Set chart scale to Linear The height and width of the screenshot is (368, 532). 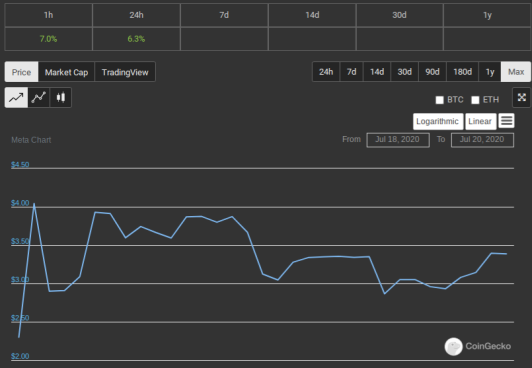point(480,121)
